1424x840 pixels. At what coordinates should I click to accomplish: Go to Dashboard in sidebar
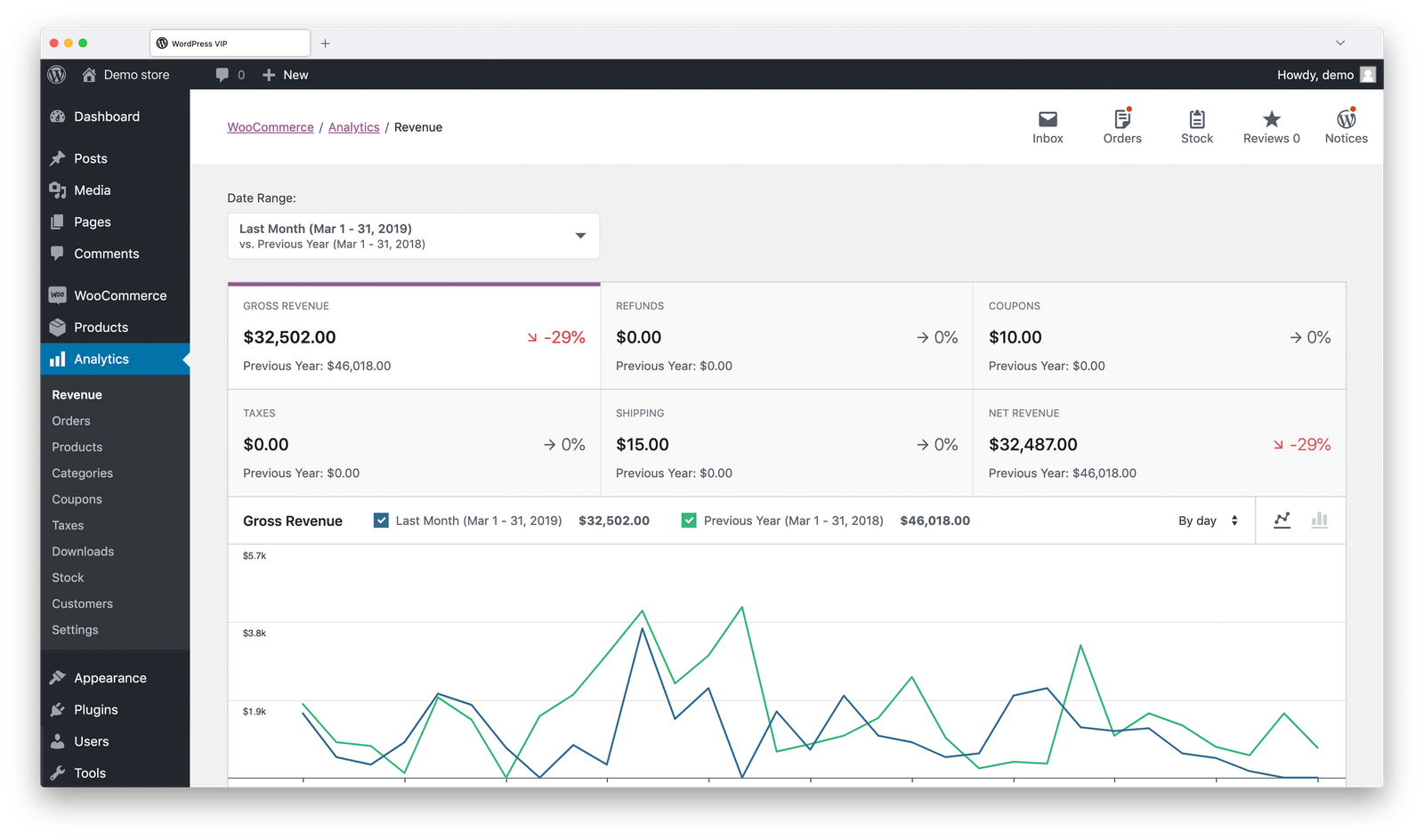pos(115,117)
